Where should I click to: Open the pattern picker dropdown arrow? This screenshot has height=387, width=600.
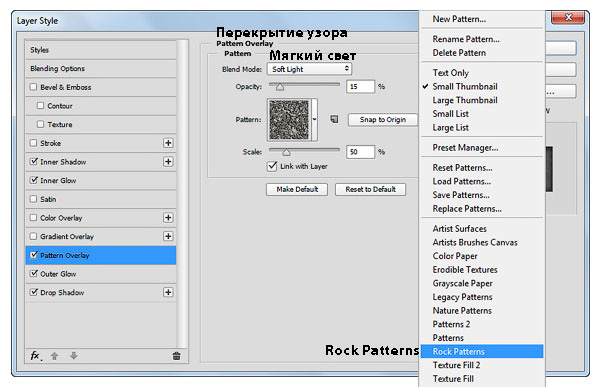pyautogui.click(x=315, y=119)
